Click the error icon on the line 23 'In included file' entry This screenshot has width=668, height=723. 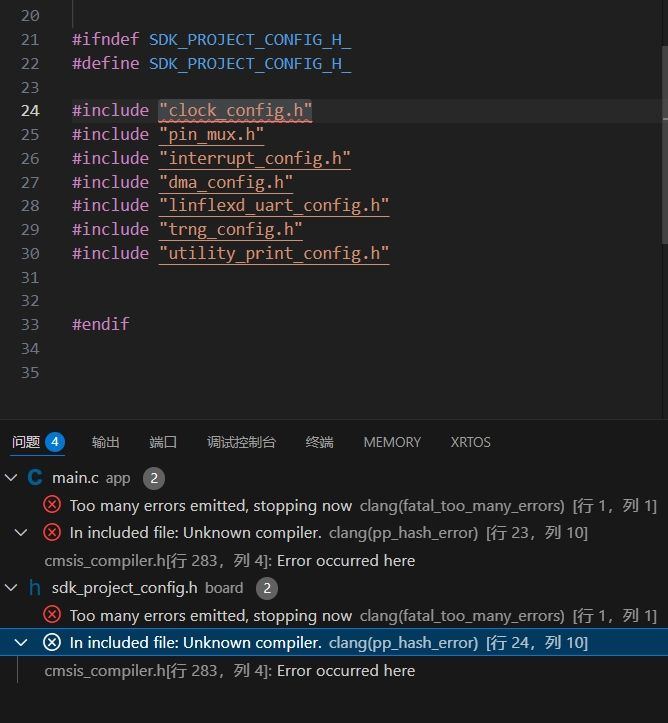[52, 533]
